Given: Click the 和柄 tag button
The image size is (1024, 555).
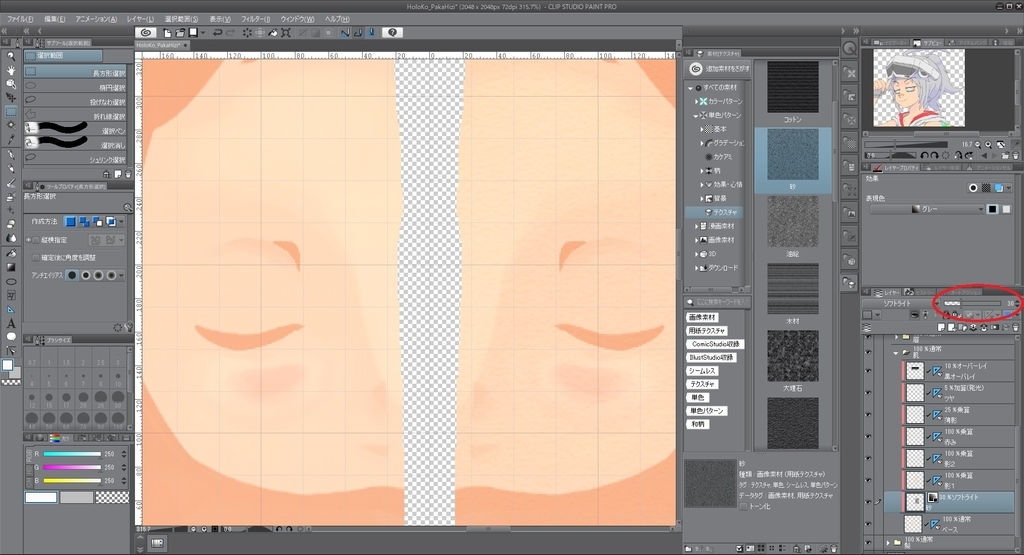Looking at the screenshot, I should (x=697, y=424).
